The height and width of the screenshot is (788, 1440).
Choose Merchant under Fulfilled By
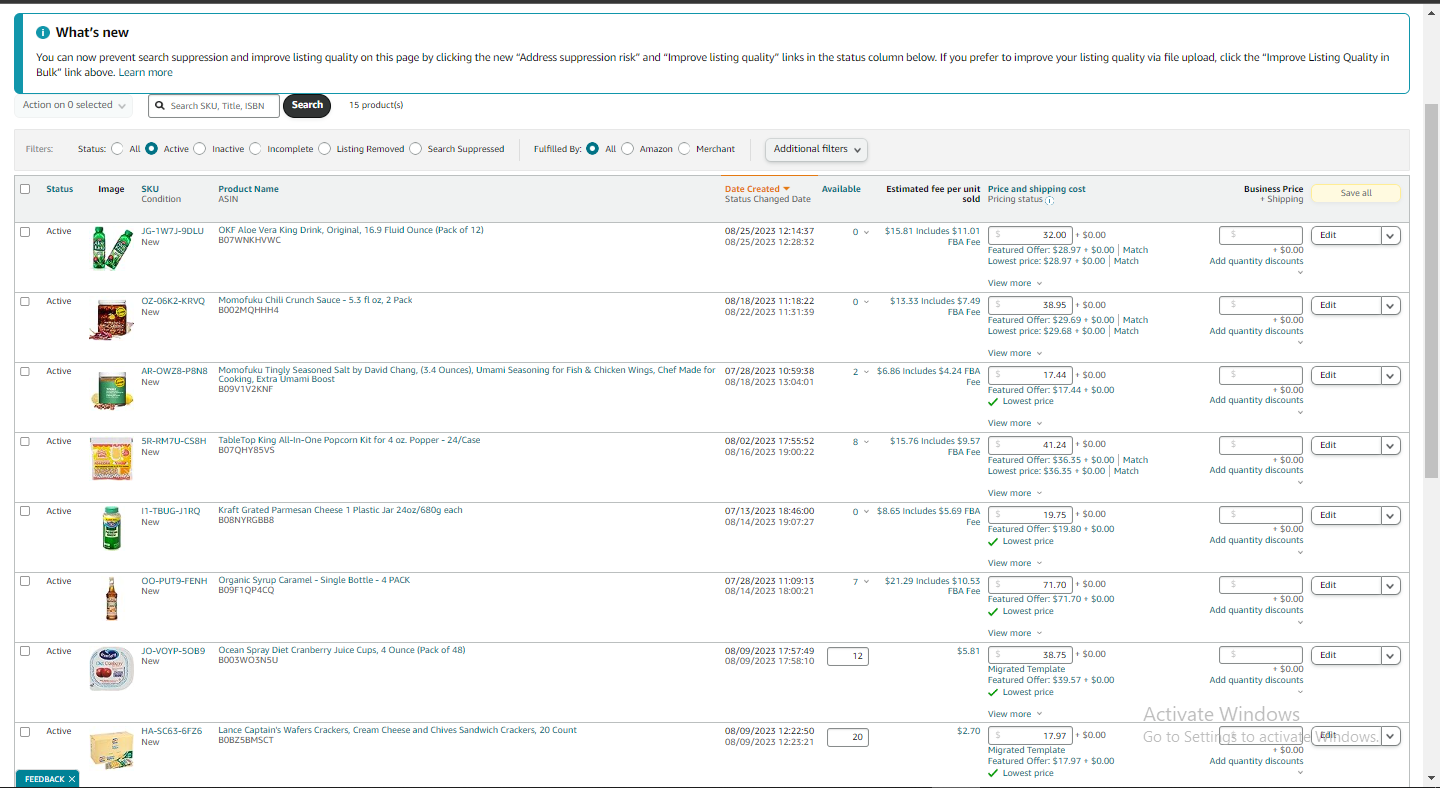point(685,149)
